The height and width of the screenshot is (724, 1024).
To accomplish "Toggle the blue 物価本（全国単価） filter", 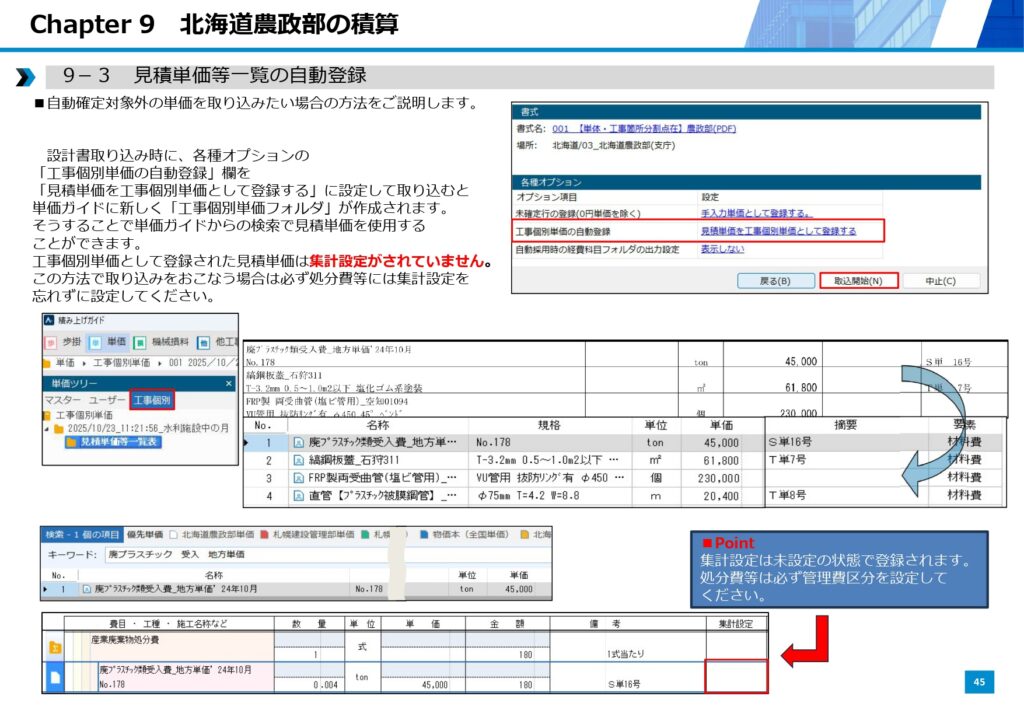I will [x=424, y=535].
